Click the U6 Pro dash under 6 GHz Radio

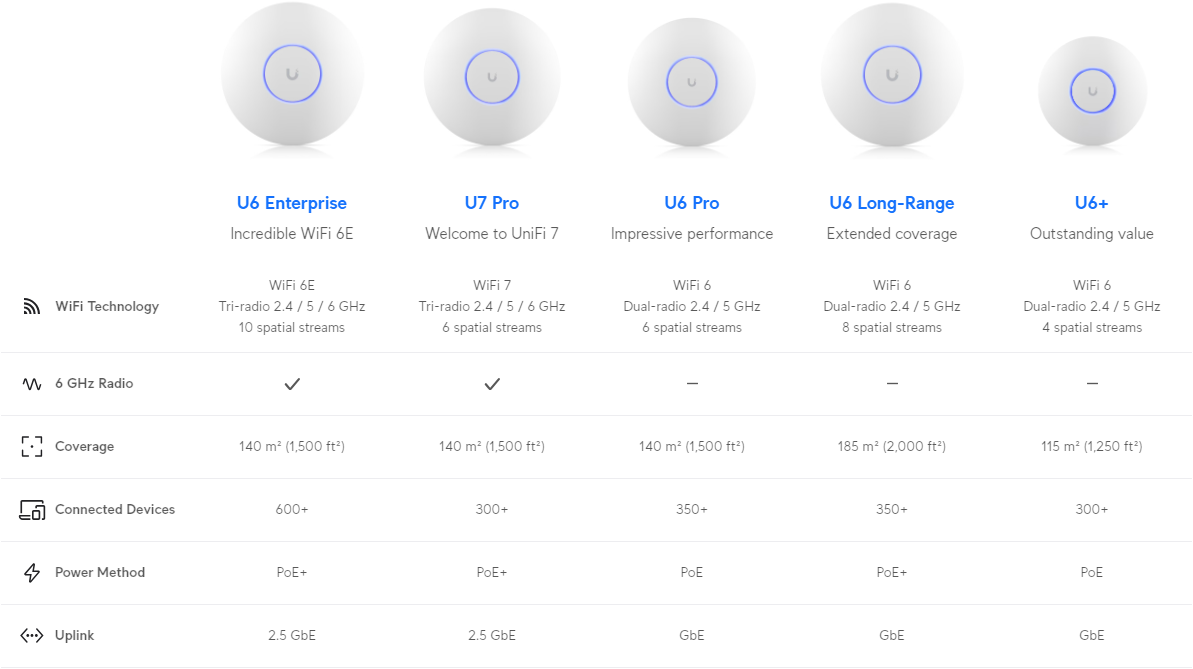coord(692,384)
